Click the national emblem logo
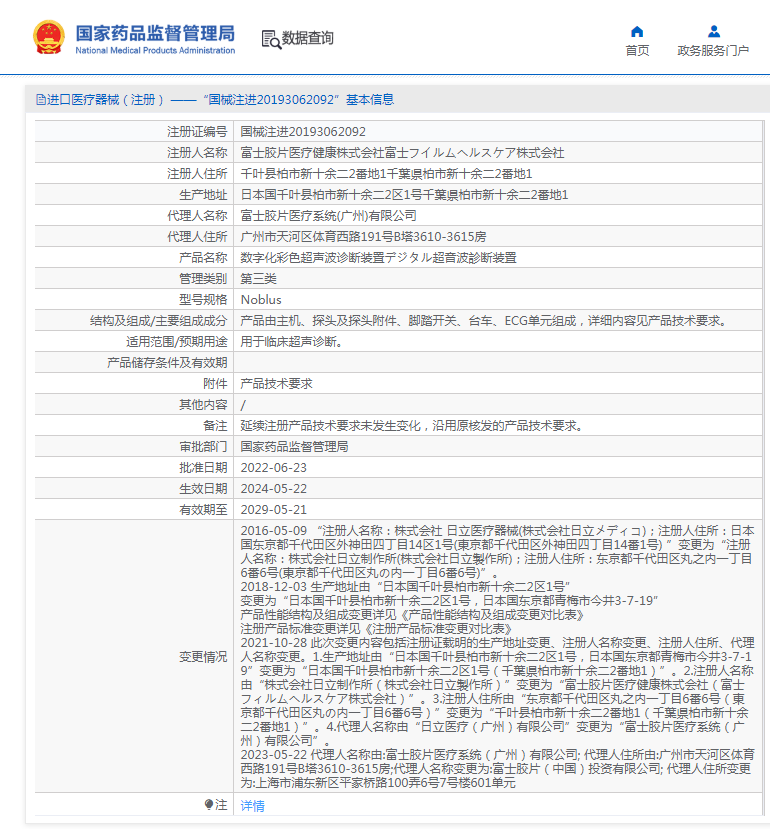Viewport: 770px width, 829px height. (49, 38)
